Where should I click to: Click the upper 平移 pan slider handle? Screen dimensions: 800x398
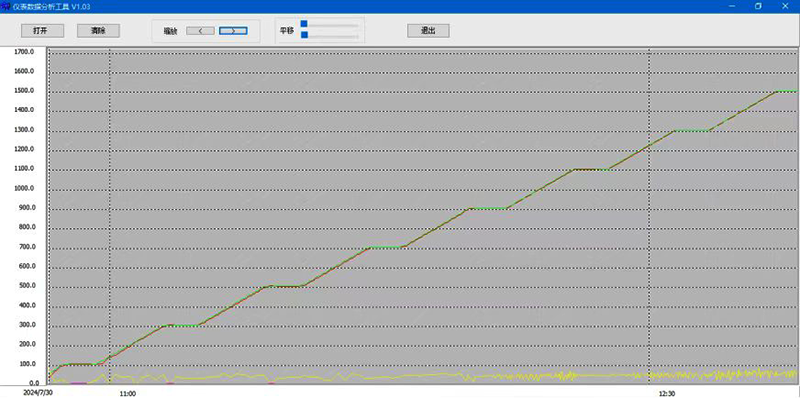click(x=304, y=24)
